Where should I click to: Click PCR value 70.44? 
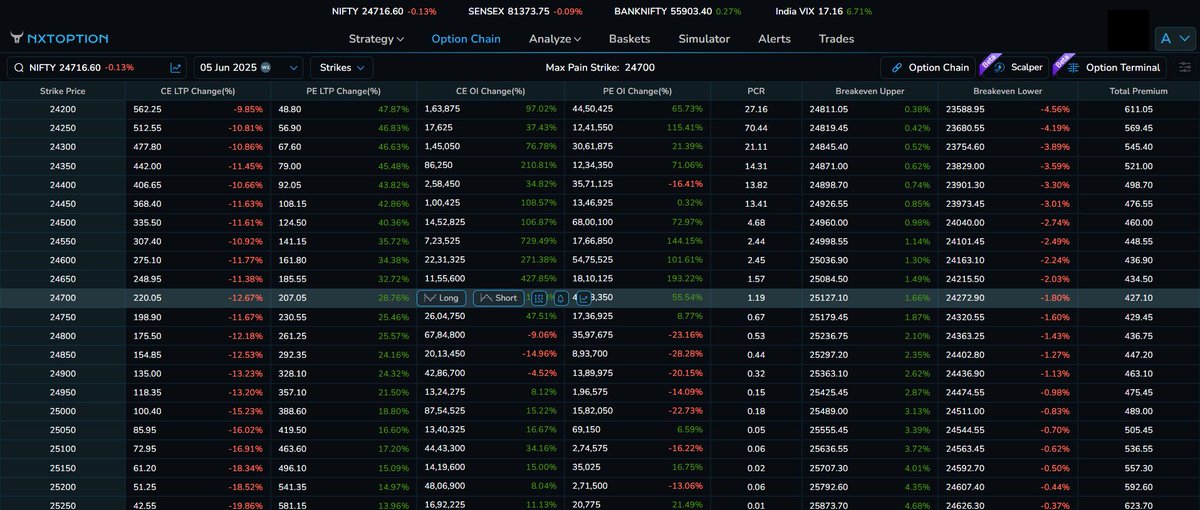click(x=756, y=127)
